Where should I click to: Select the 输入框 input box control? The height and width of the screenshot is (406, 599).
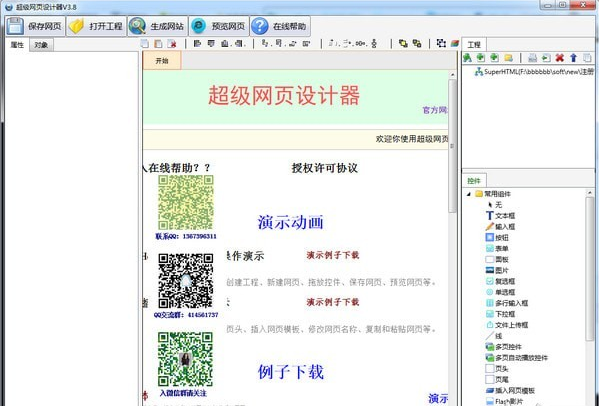click(500, 226)
